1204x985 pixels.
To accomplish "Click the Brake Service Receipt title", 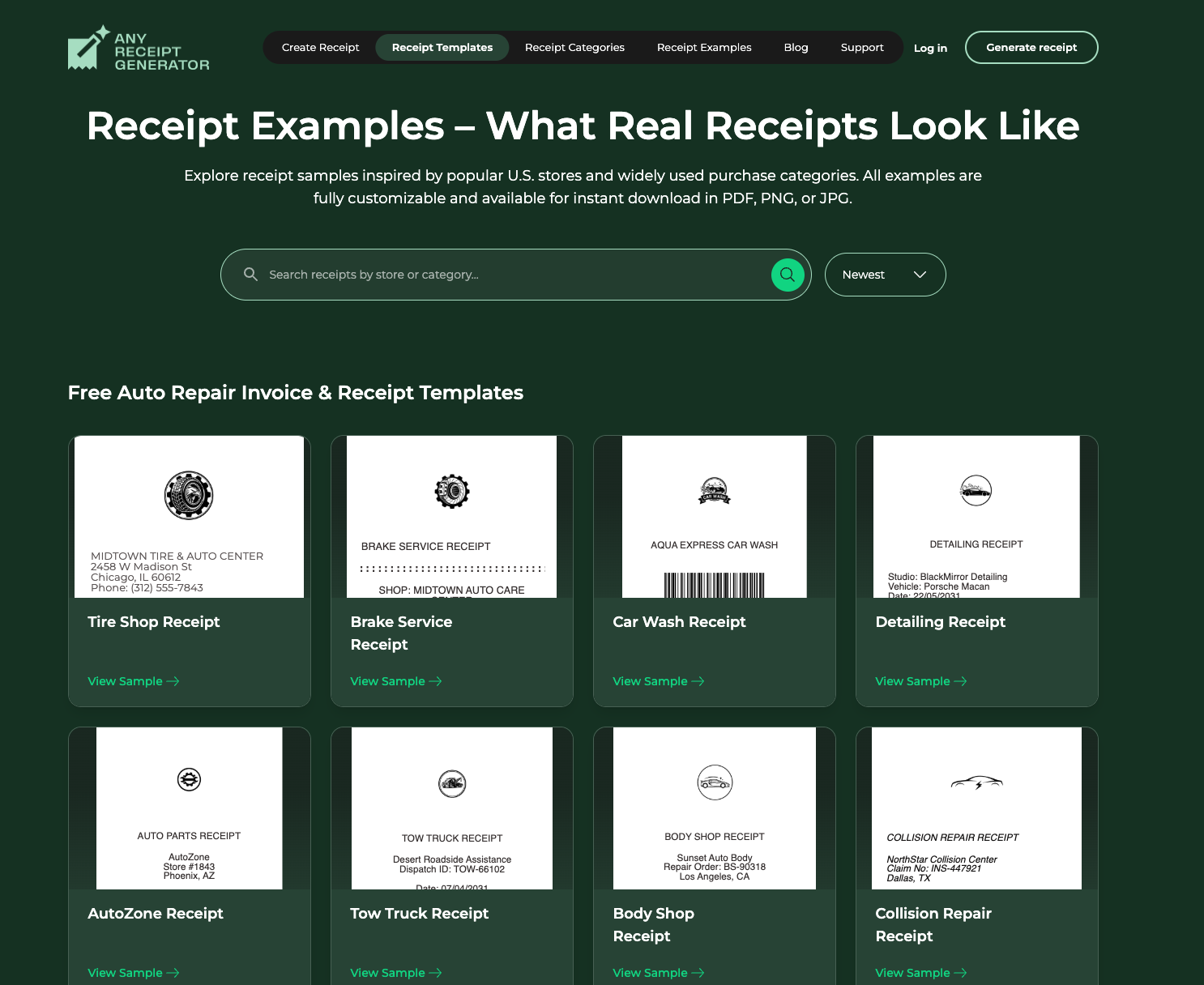I will coord(401,633).
